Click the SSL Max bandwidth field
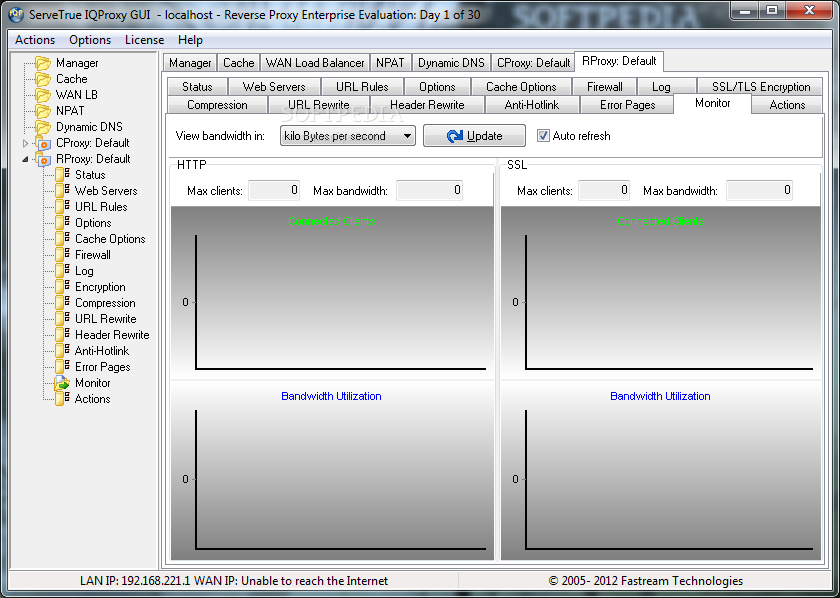This screenshot has height=598, width=840. [759, 190]
